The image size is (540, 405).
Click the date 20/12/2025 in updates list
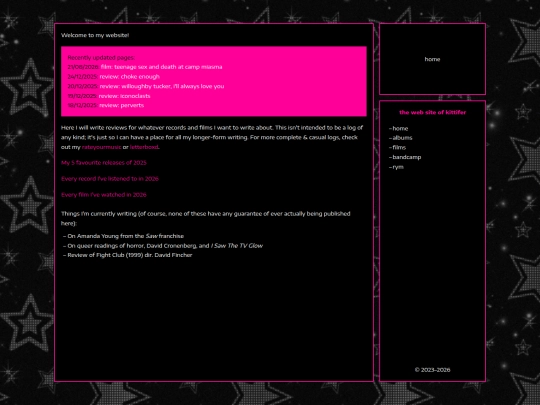[x=83, y=86]
